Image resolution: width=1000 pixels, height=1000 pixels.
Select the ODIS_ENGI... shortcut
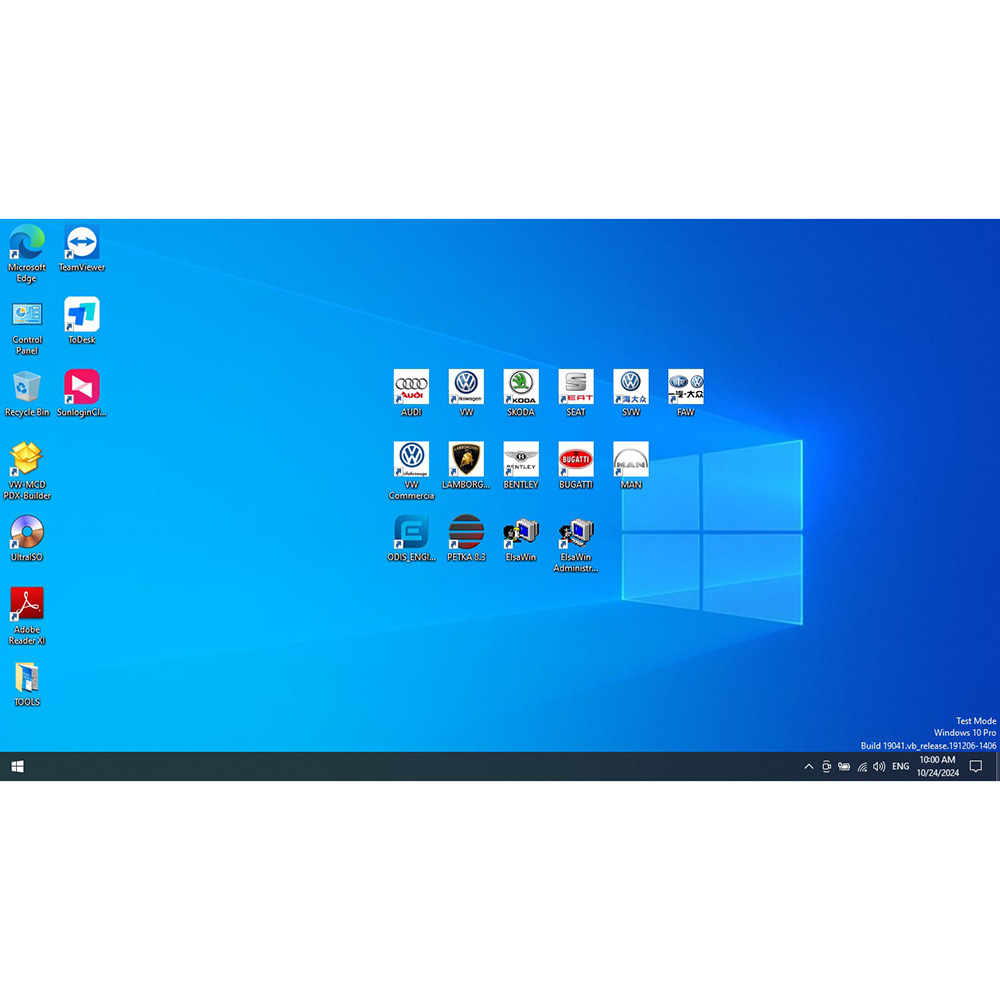[411, 538]
